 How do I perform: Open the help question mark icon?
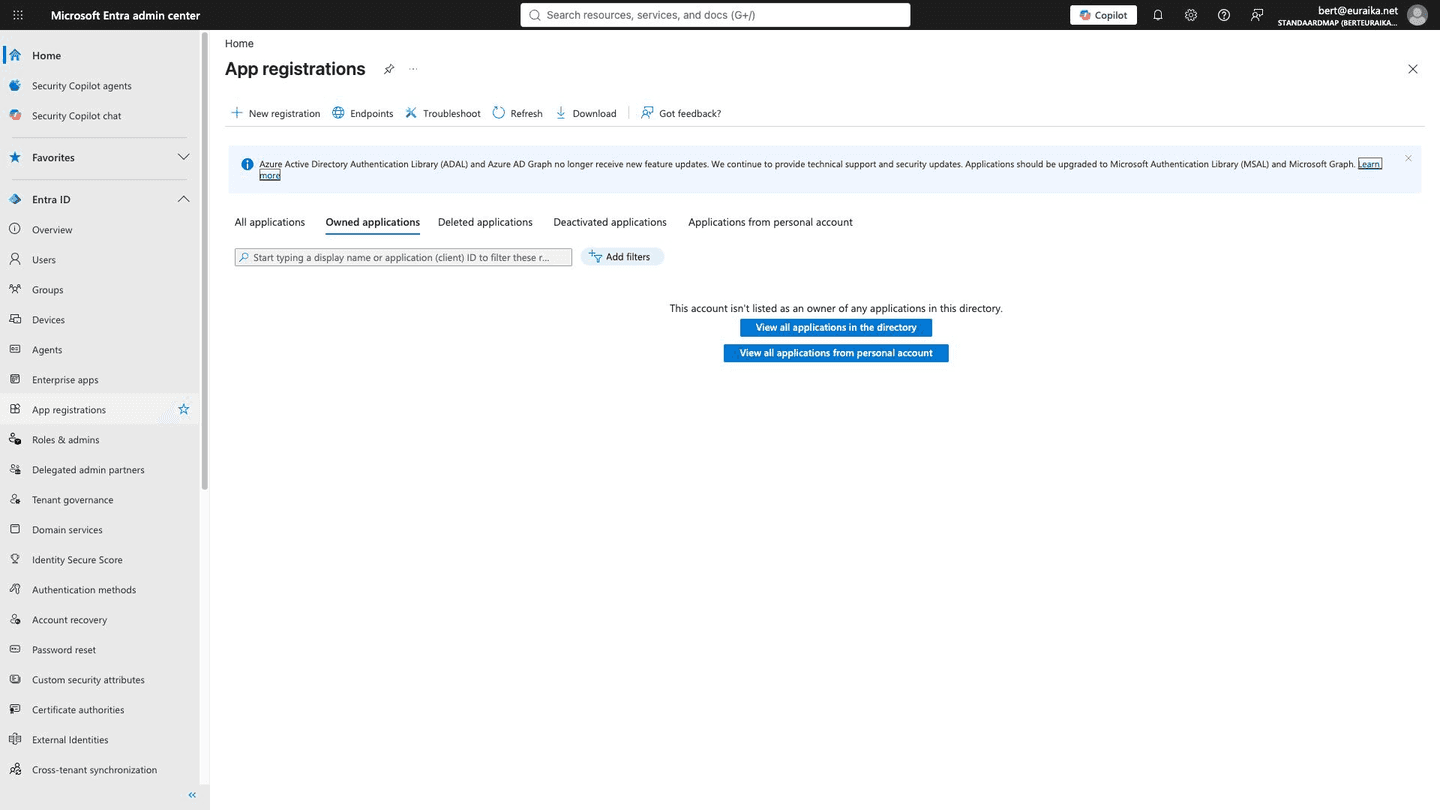pyautogui.click(x=1224, y=15)
